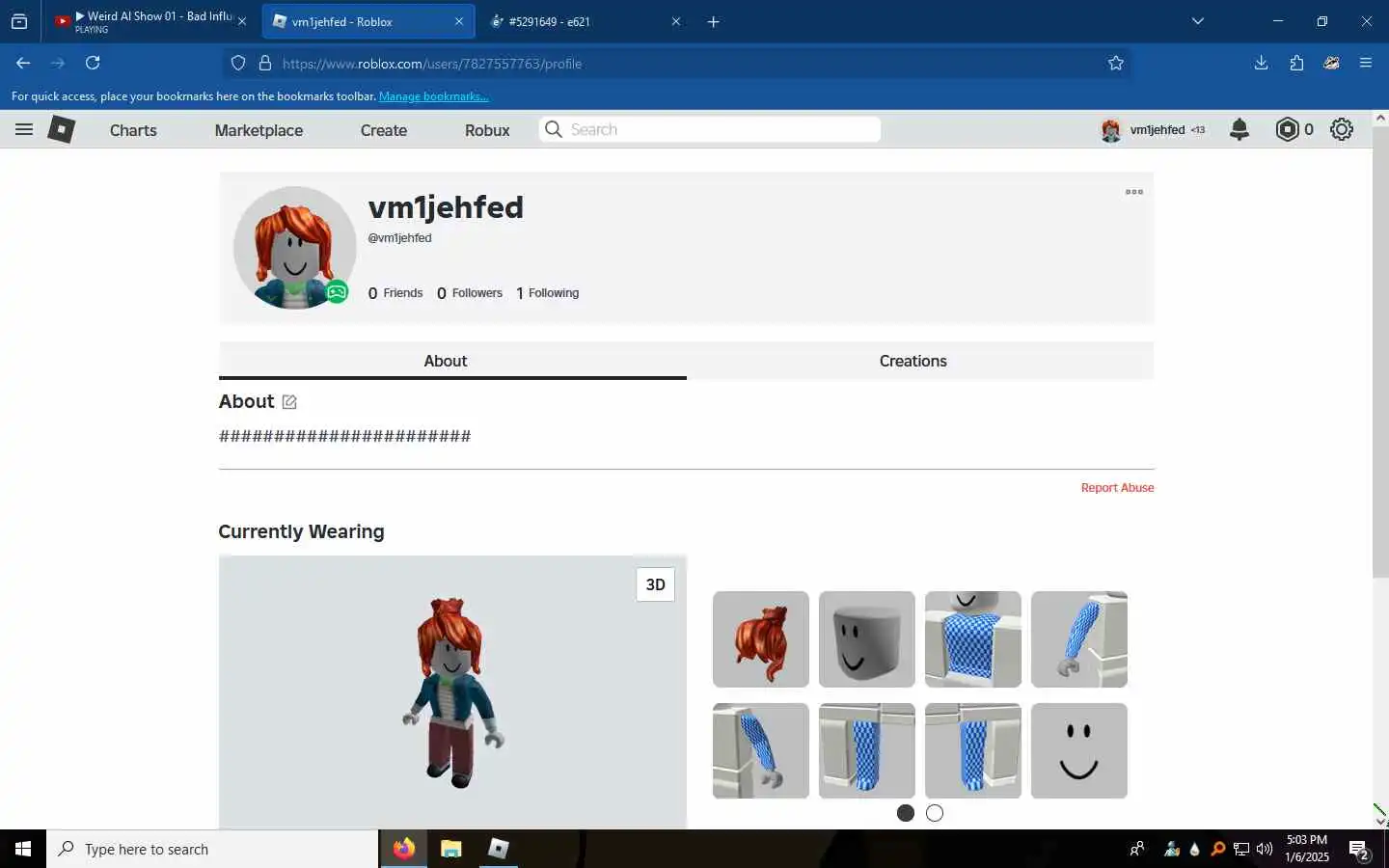
Task: Open the three-dot profile options menu
Action: [1134, 192]
